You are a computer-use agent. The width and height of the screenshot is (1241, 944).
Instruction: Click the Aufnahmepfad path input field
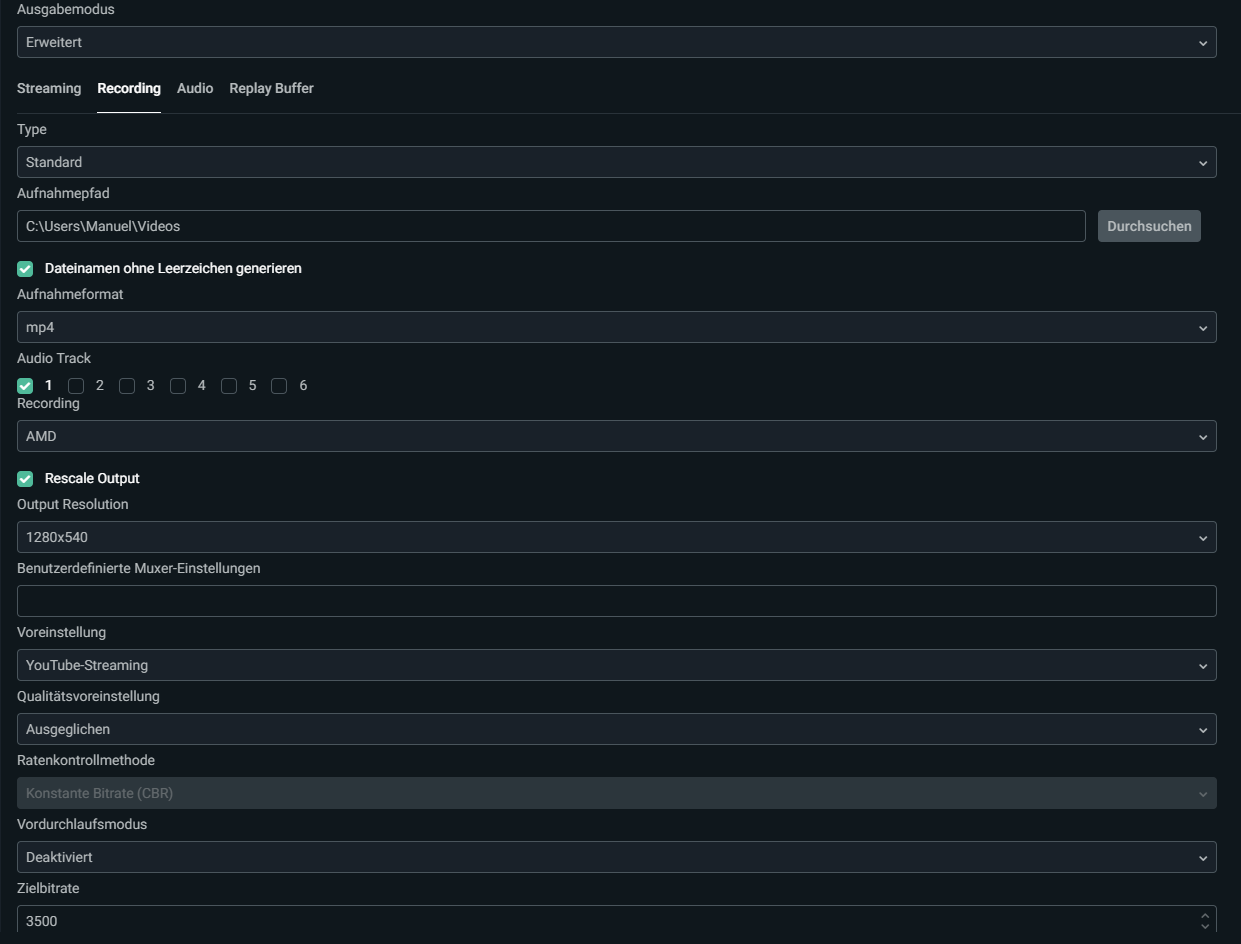pyautogui.click(x=550, y=226)
